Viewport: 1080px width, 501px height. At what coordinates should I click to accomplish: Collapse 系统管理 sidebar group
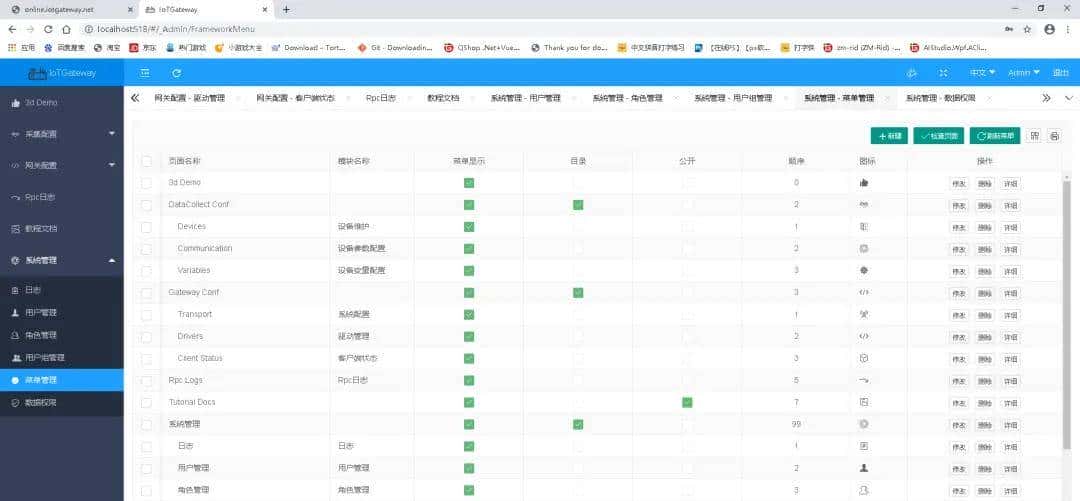coord(62,260)
